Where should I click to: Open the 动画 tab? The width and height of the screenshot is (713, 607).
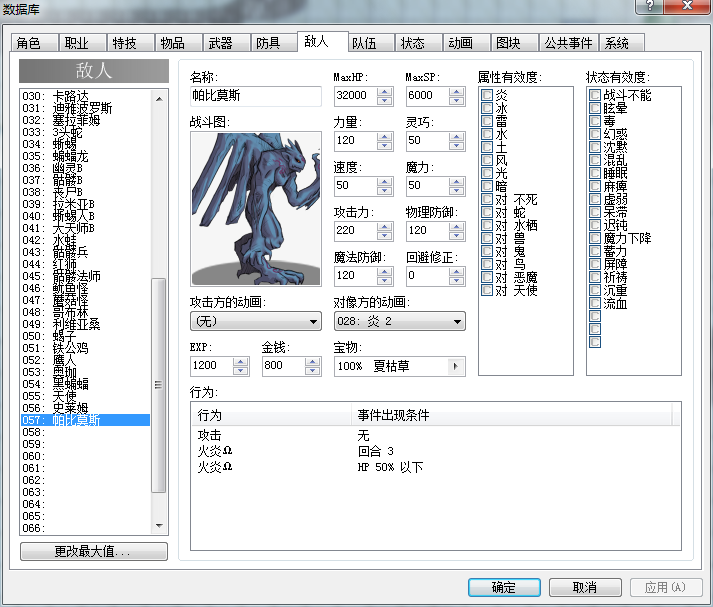click(466, 43)
